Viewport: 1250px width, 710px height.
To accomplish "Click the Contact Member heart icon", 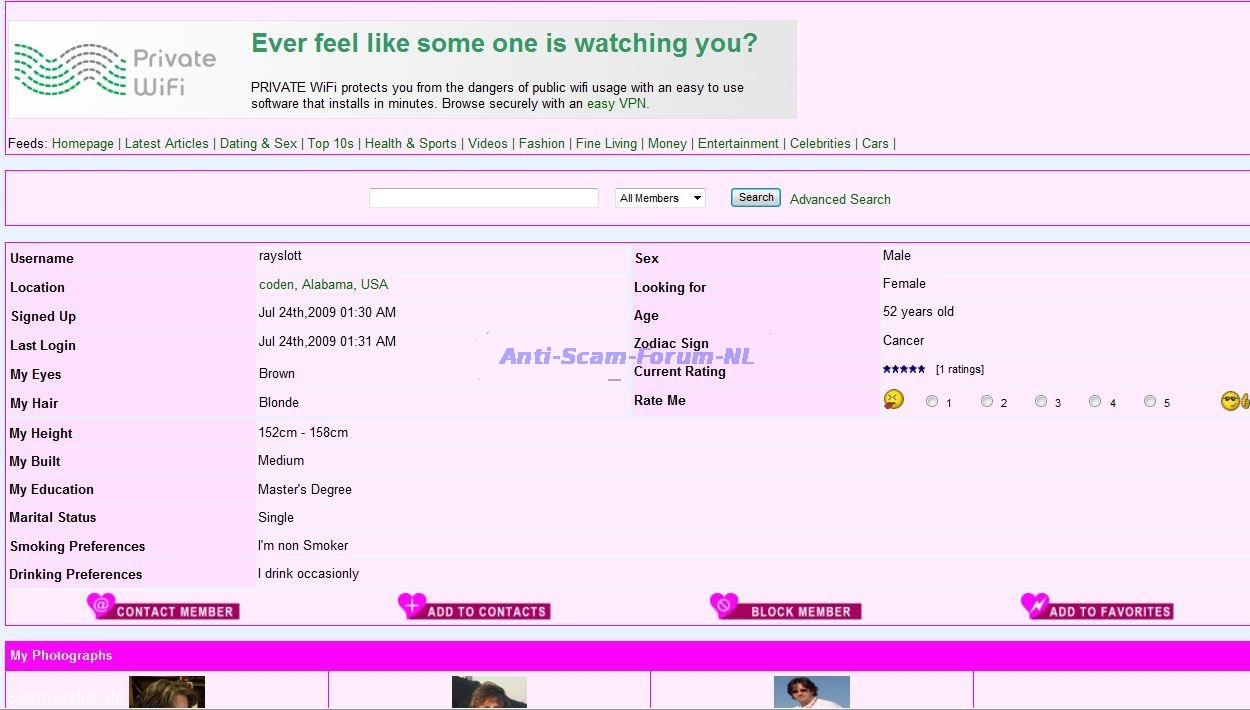I will 101,605.
